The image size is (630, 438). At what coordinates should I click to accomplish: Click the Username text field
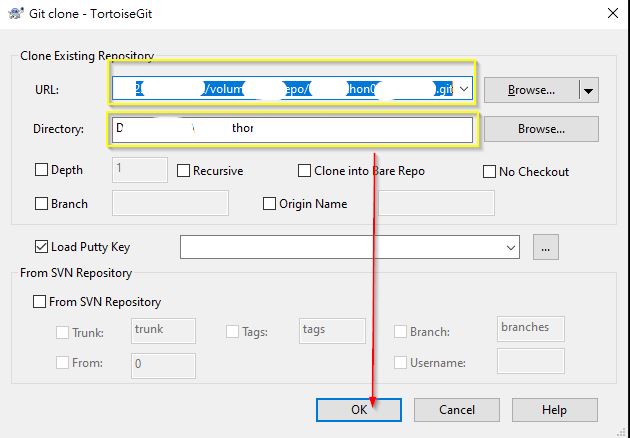click(531, 361)
